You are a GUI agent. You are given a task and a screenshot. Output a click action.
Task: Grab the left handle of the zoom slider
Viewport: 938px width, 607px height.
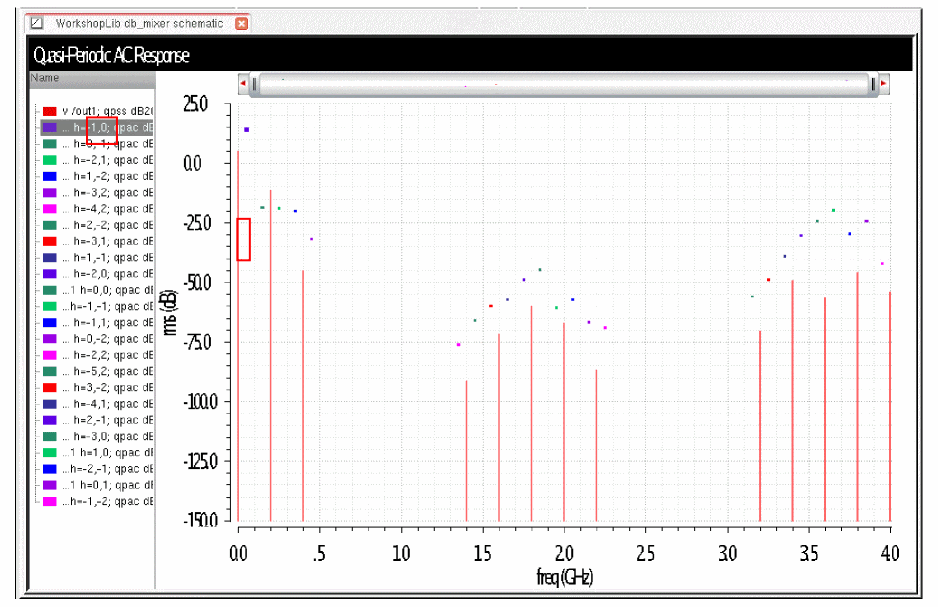pos(255,84)
